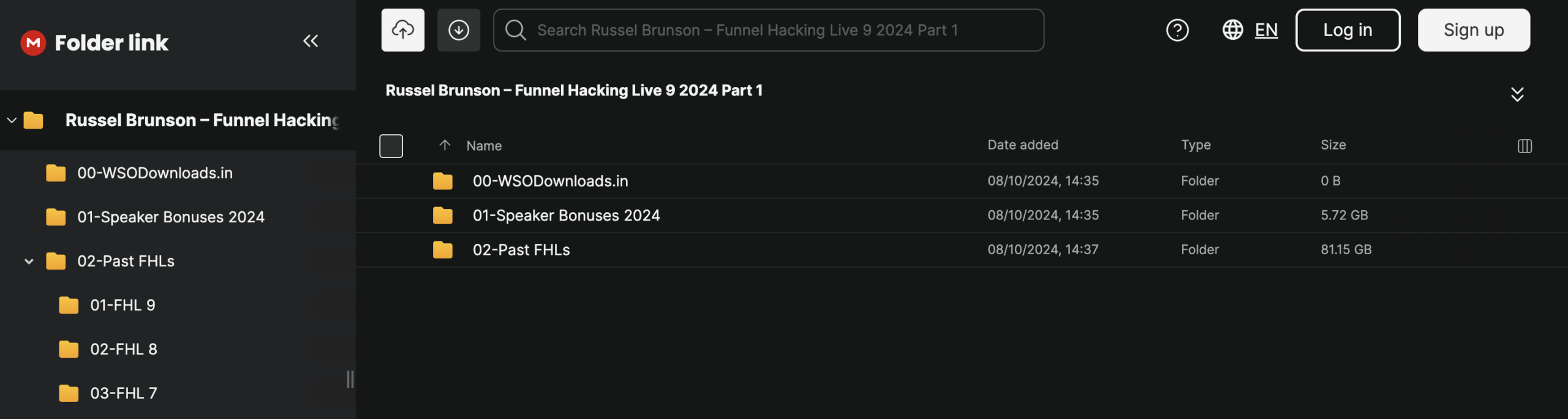Change language via EN link

click(x=1266, y=30)
